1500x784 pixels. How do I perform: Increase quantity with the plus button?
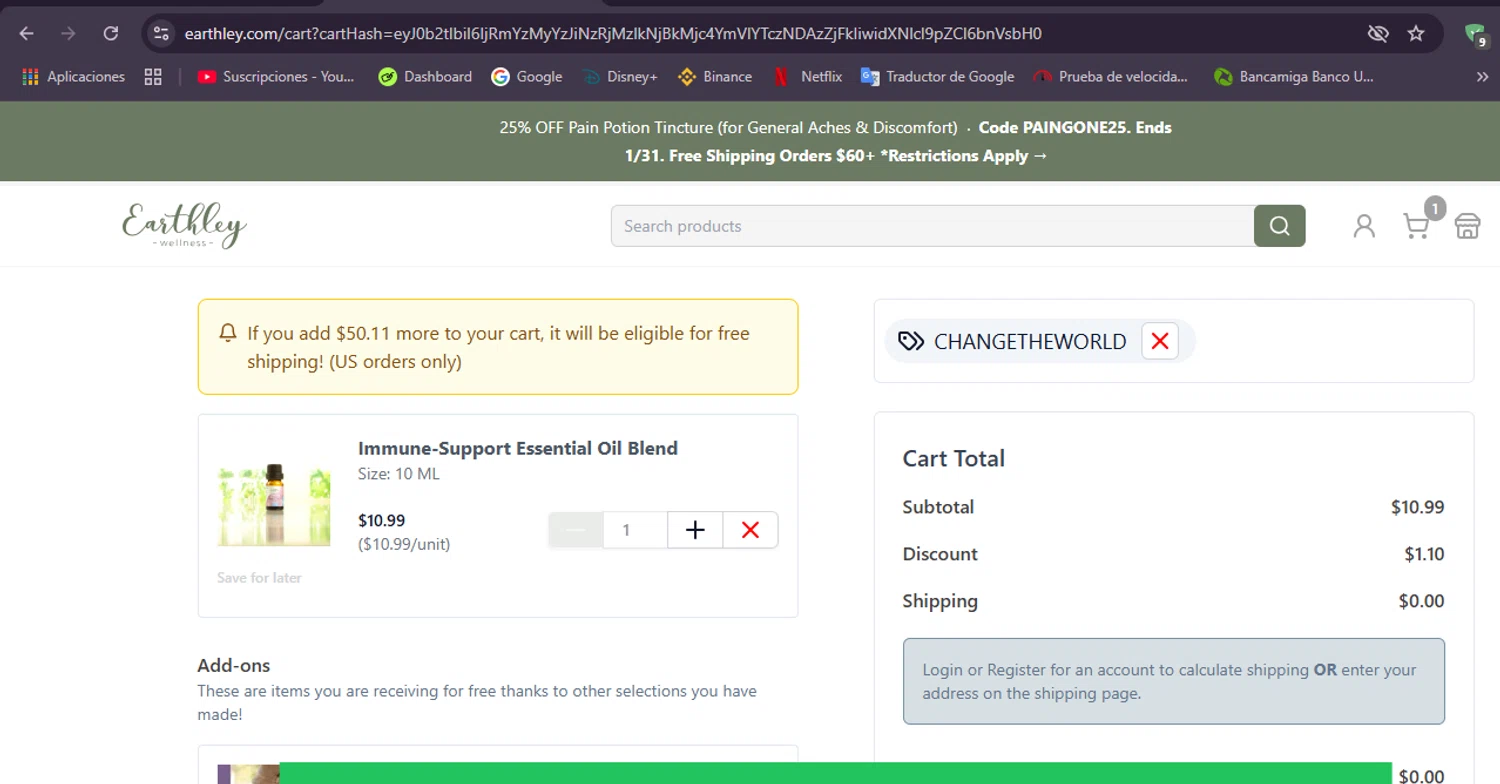click(x=695, y=530)
